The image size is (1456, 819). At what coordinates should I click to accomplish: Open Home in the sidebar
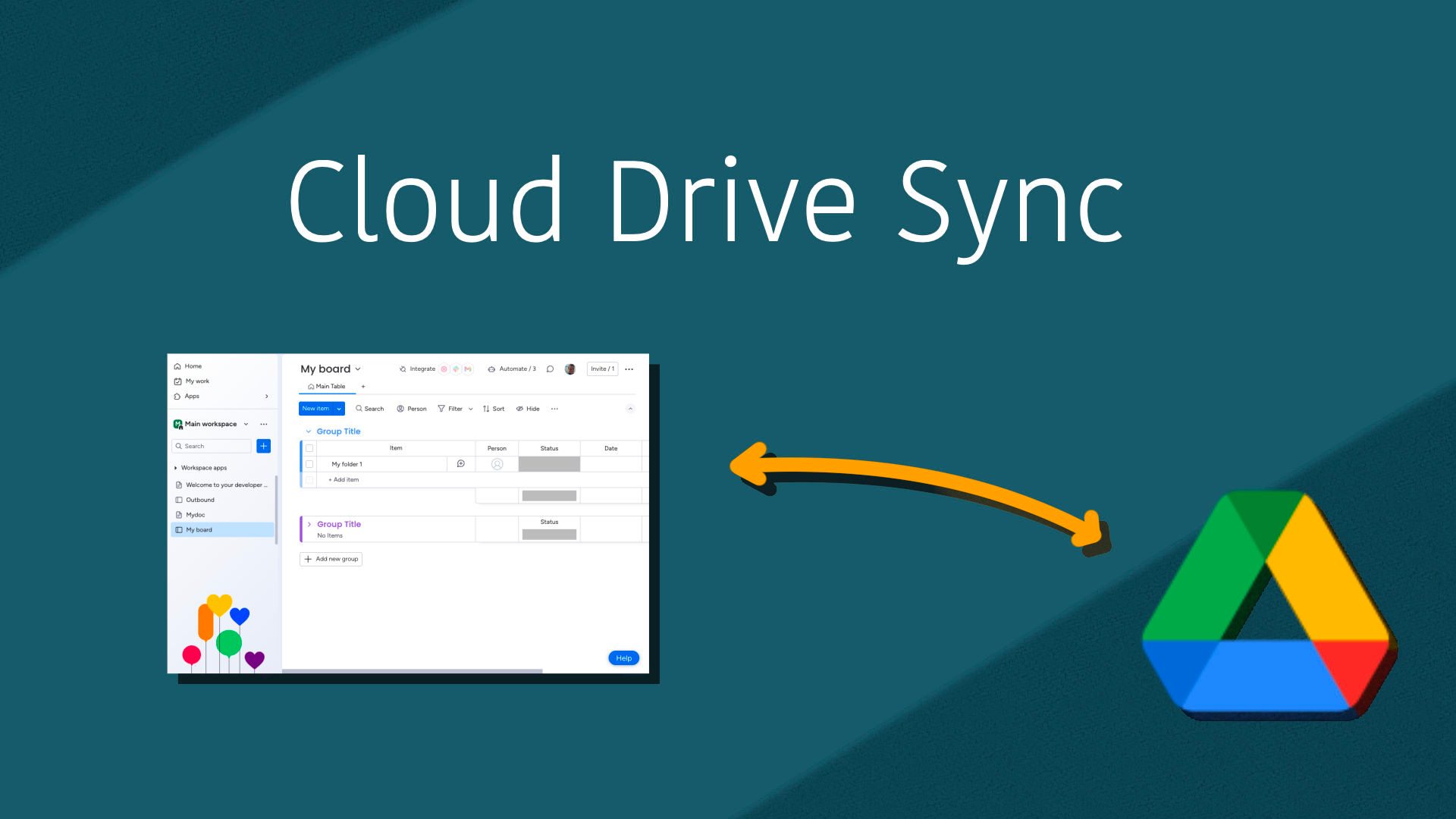(x=188, y=366)
